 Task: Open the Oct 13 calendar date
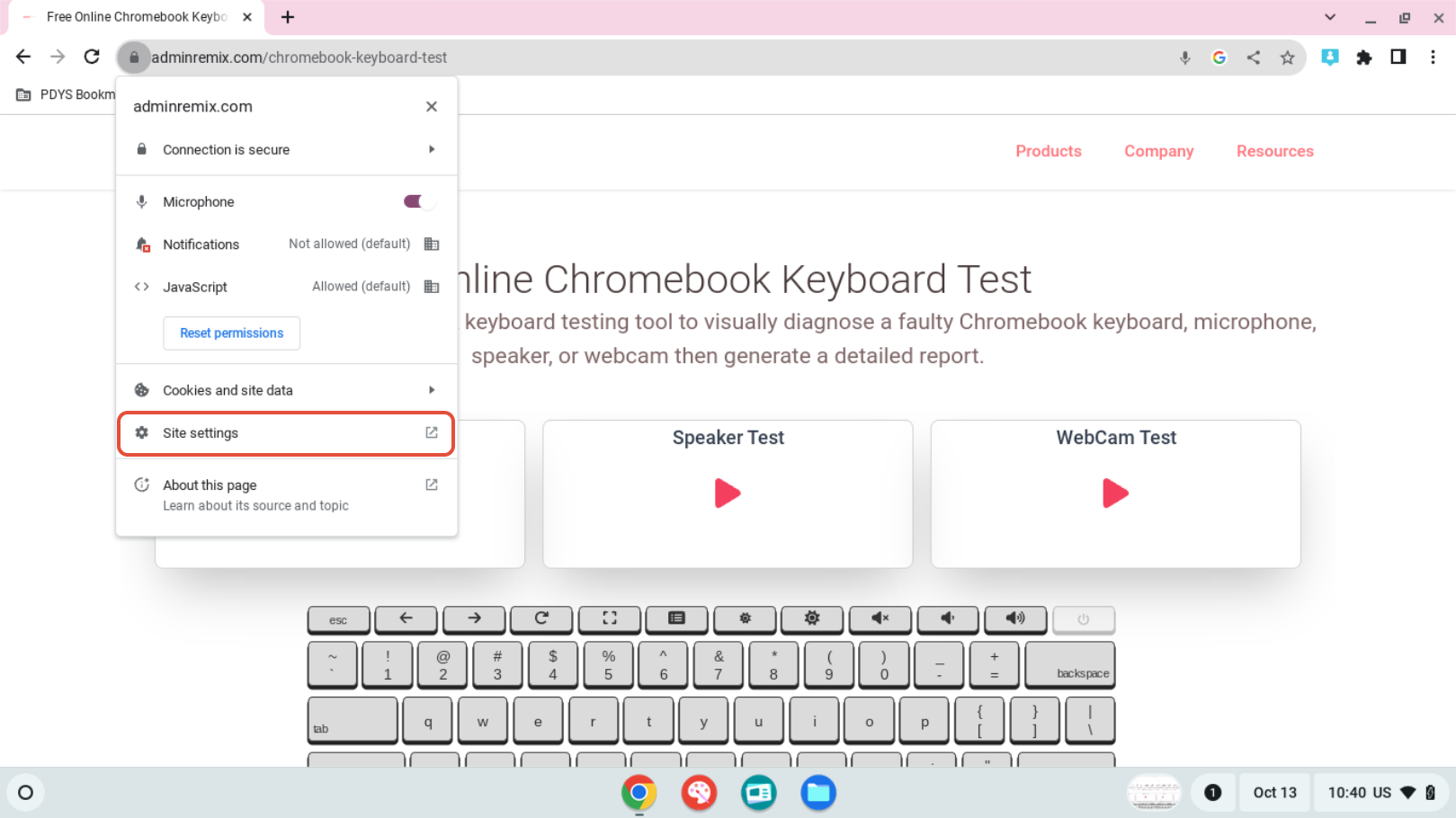pyautogui.click(x=1275, y=792)
